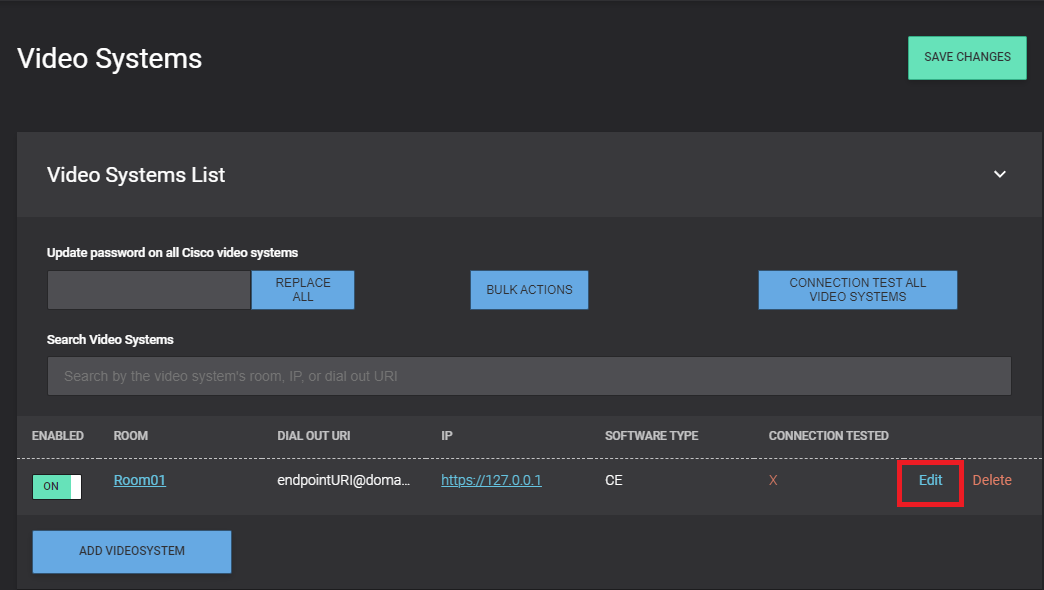Click the SOFTWARE TYPE column header

pyautogui.click(x=651, y=436)
